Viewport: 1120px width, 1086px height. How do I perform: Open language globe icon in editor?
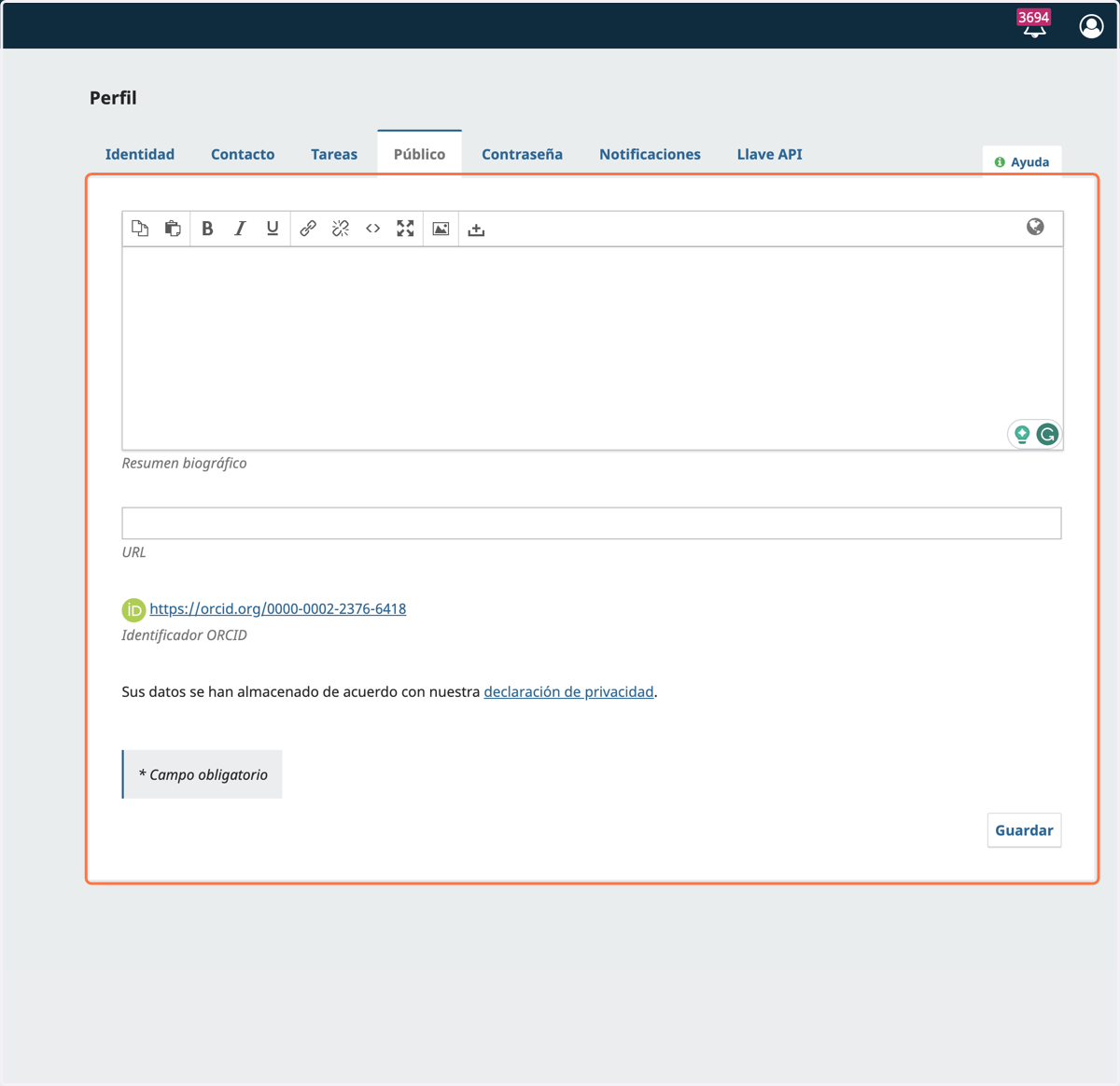pos(1035,227)
